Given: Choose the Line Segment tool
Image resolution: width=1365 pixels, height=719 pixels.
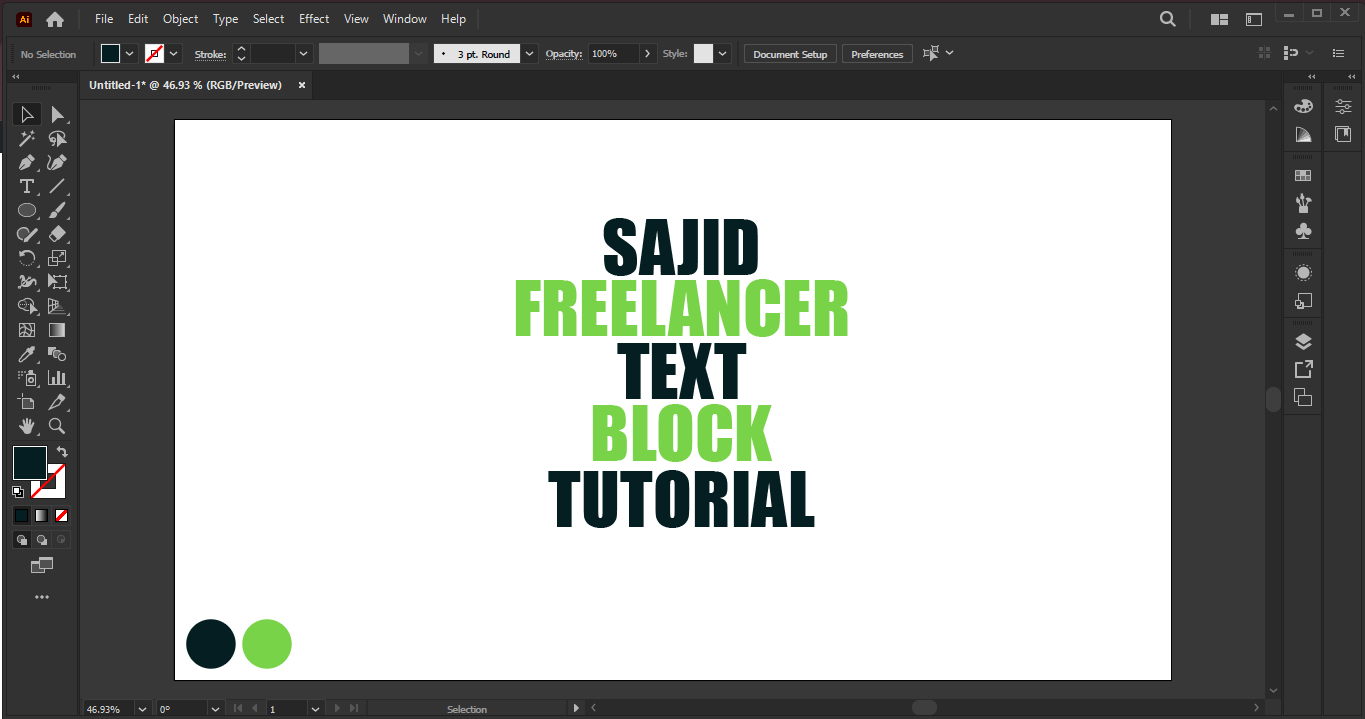Looking at the screenshot, I should click(x=58, y=186).
